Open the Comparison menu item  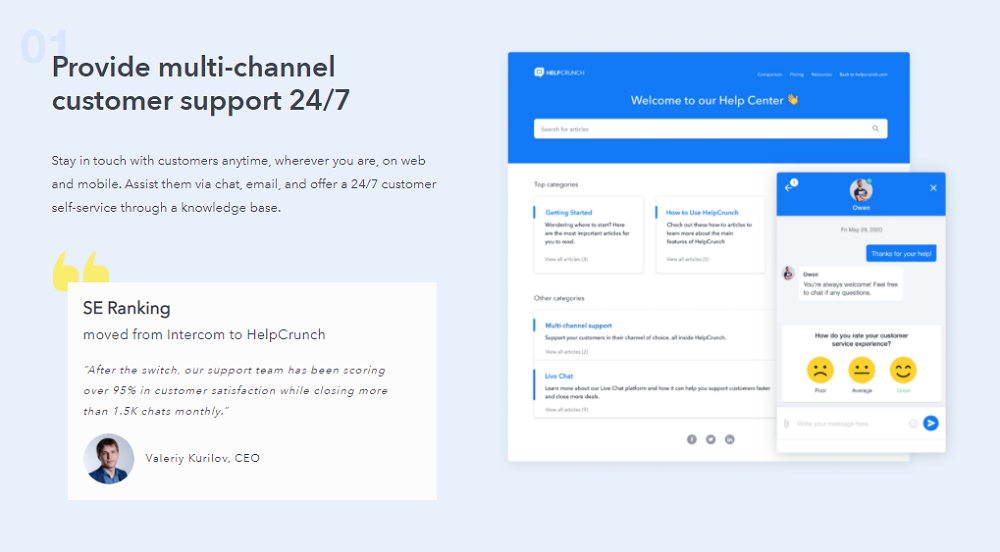(x=770, y=75)
